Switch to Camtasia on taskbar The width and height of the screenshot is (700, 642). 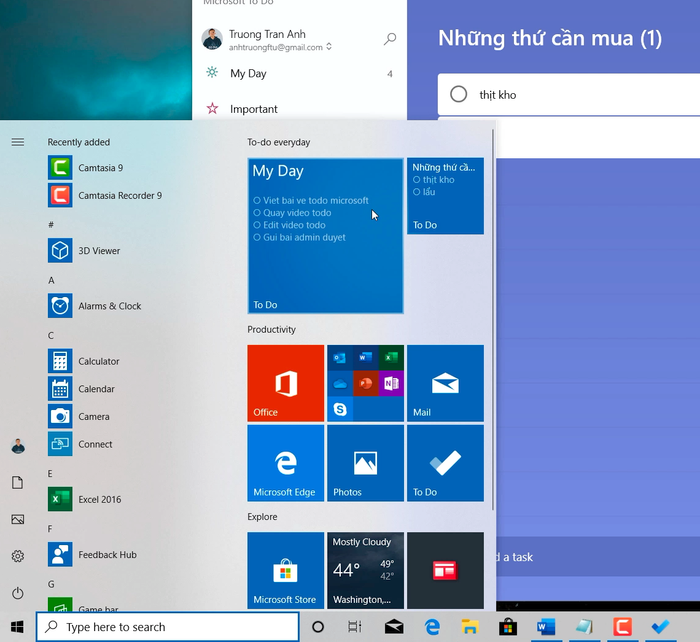pos(622,627)
